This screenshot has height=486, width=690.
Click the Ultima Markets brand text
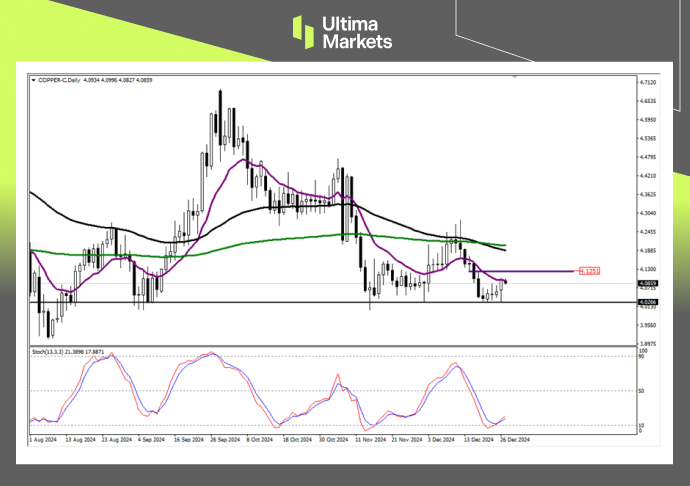coord(357,33)
